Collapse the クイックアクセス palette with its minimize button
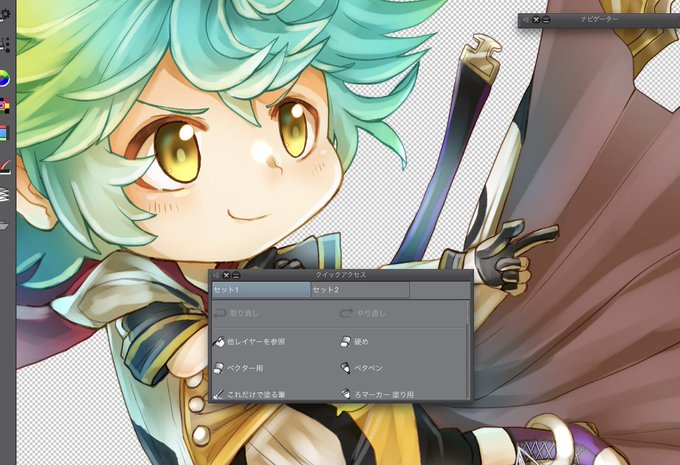Viewport: 680px width, 465px height. pyautogui.click(x=236, y=275)
